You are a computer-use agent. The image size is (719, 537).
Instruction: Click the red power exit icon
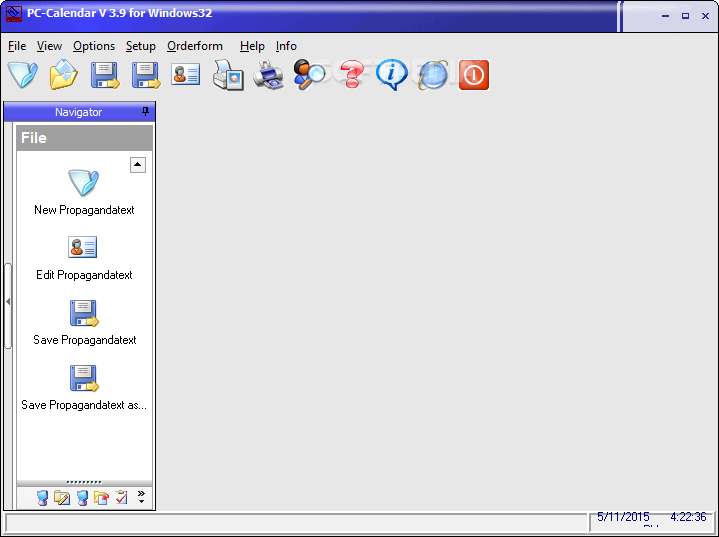pos(474,75)
